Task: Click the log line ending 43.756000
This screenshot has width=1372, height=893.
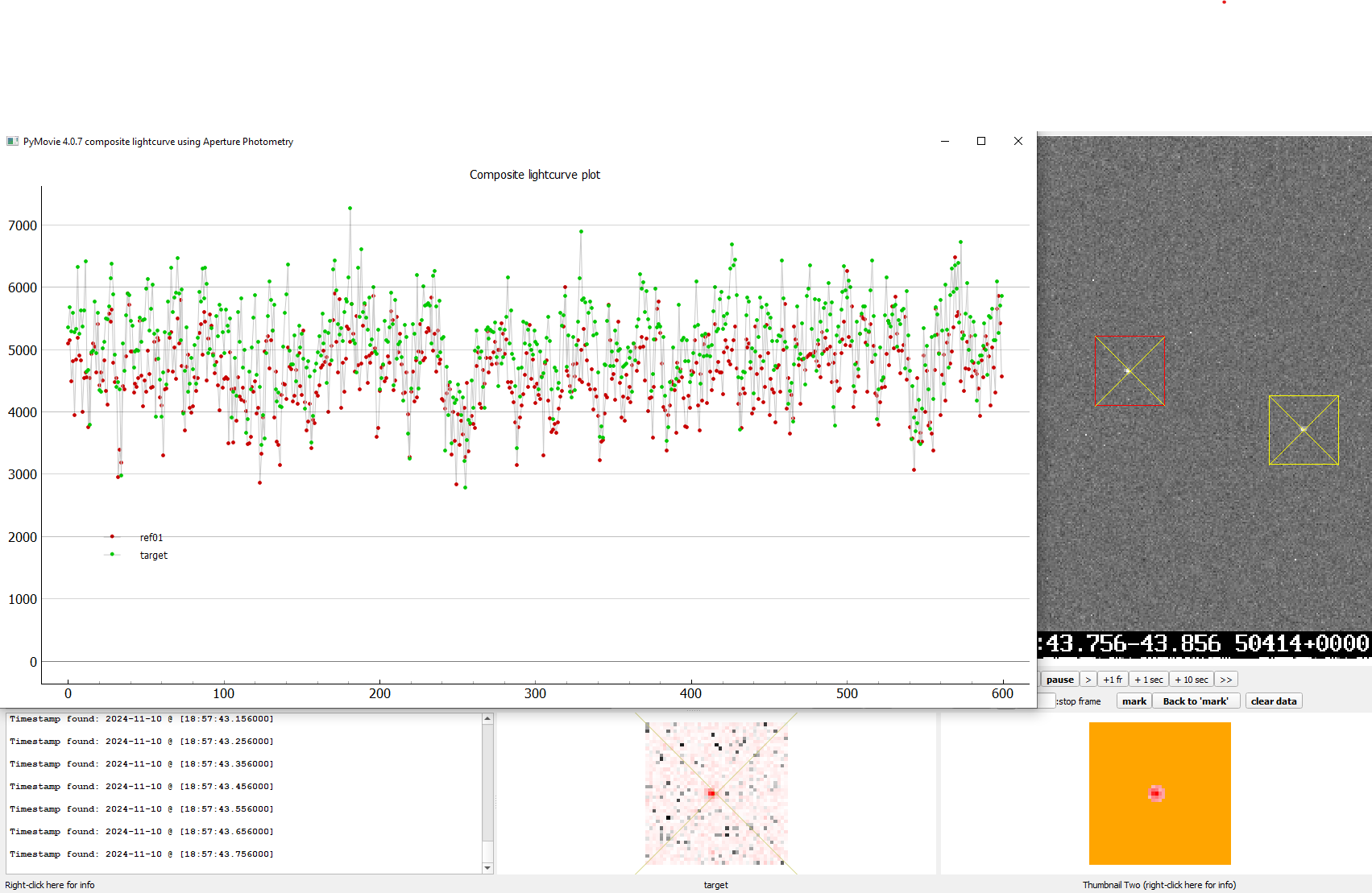Action: (142, 854)
